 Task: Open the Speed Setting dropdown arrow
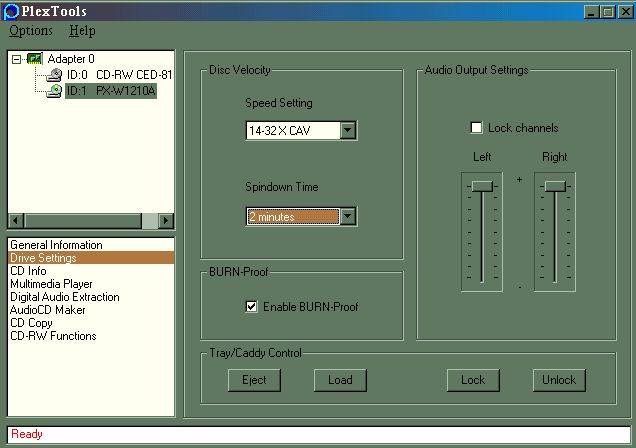coord(348,131)
